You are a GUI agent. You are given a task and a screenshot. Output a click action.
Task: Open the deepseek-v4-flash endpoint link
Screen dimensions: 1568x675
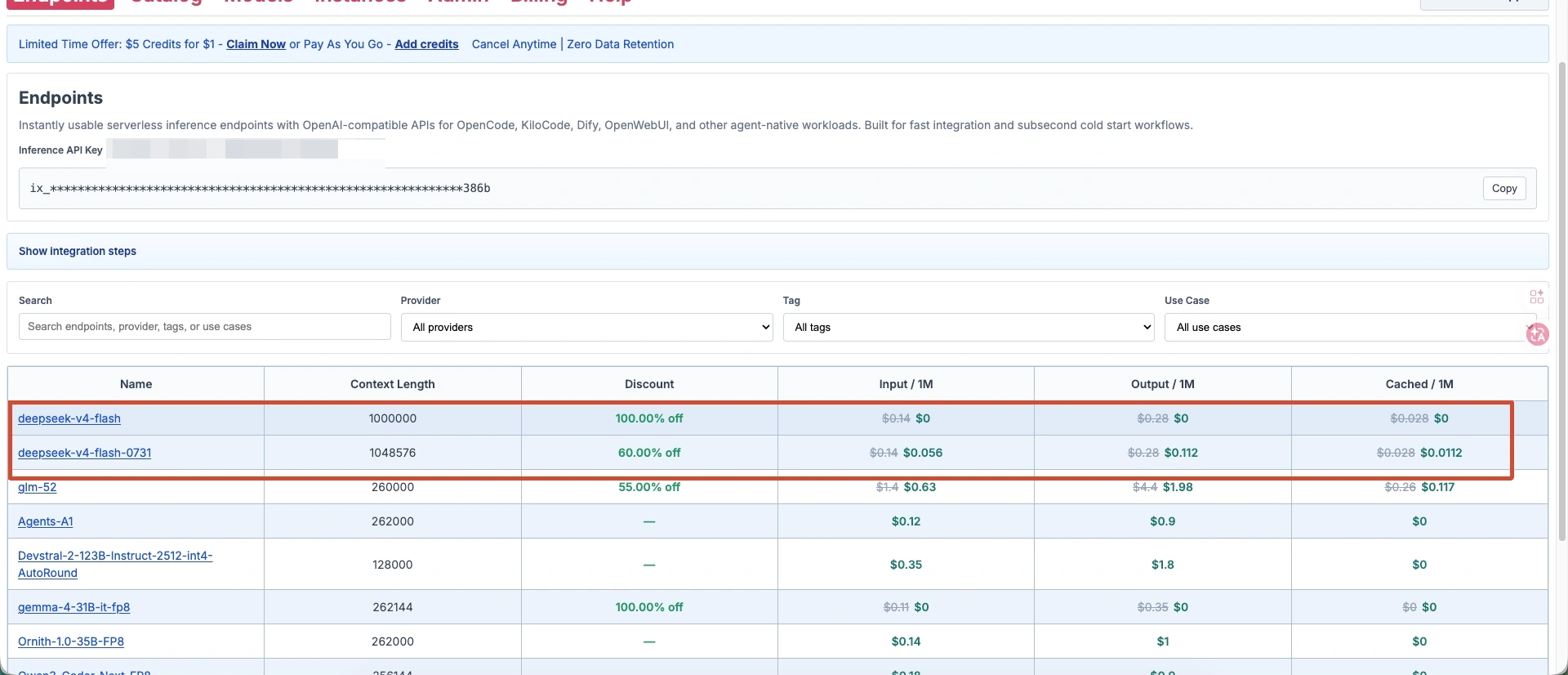coord(69,418)
